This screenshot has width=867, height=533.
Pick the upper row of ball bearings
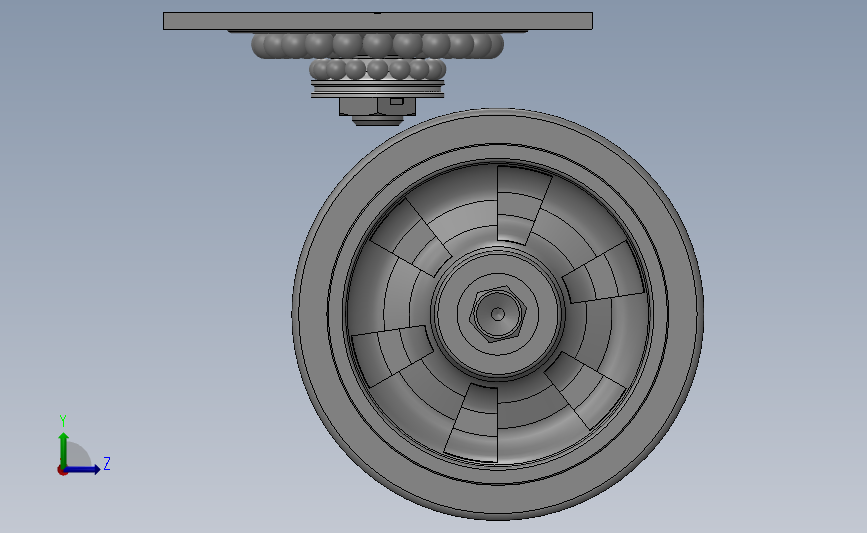(x=378, y=45)
